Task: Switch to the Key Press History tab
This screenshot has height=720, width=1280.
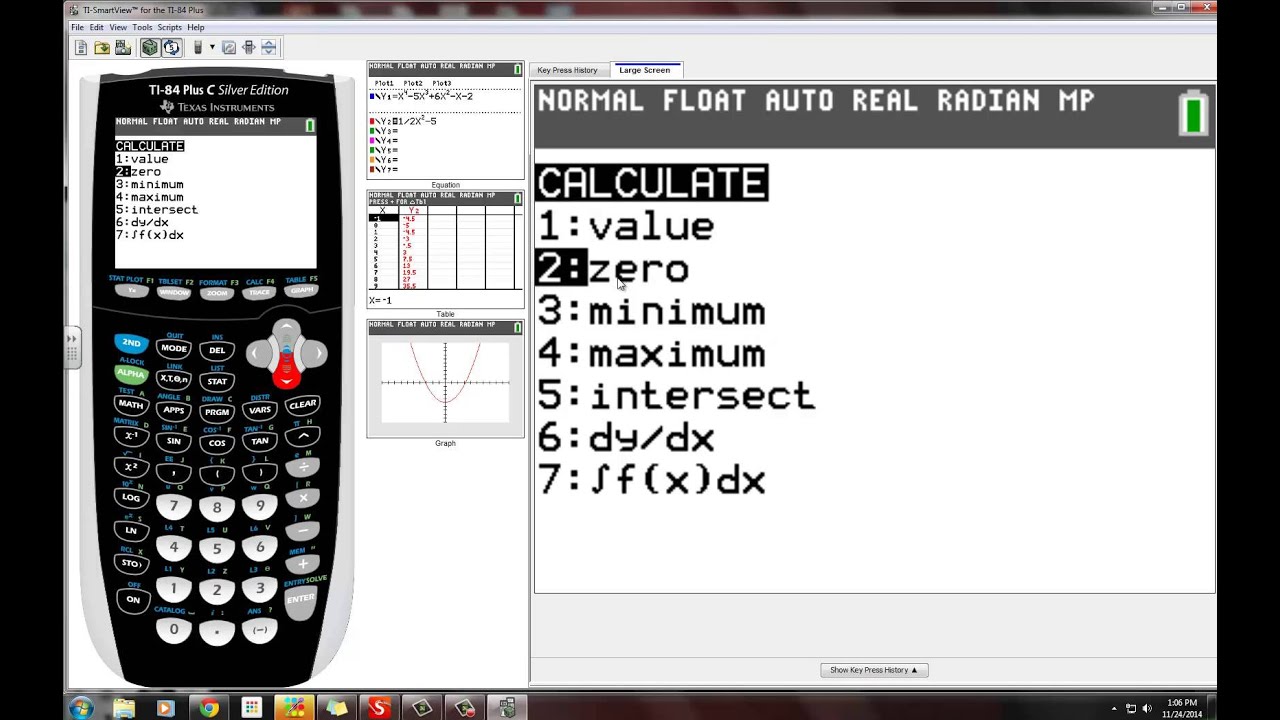Action: click(567, 70)
